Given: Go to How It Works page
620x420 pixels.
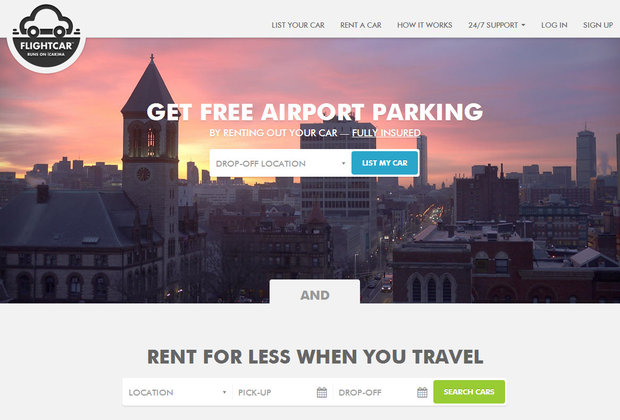Looking at the screenshot, I should (425, 25).
